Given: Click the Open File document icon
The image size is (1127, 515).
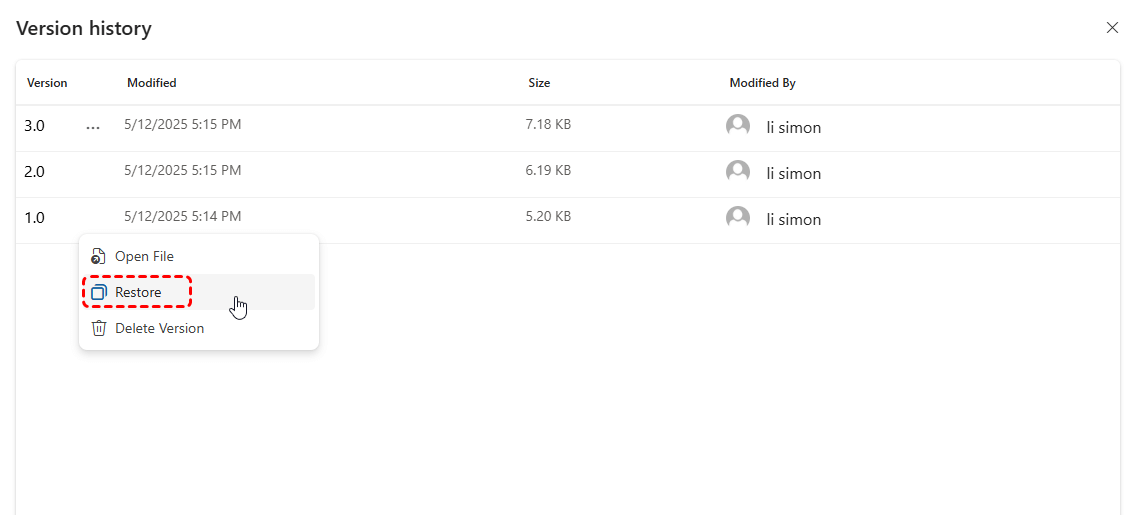Looking at the screenshot, I should pos(98,256).
